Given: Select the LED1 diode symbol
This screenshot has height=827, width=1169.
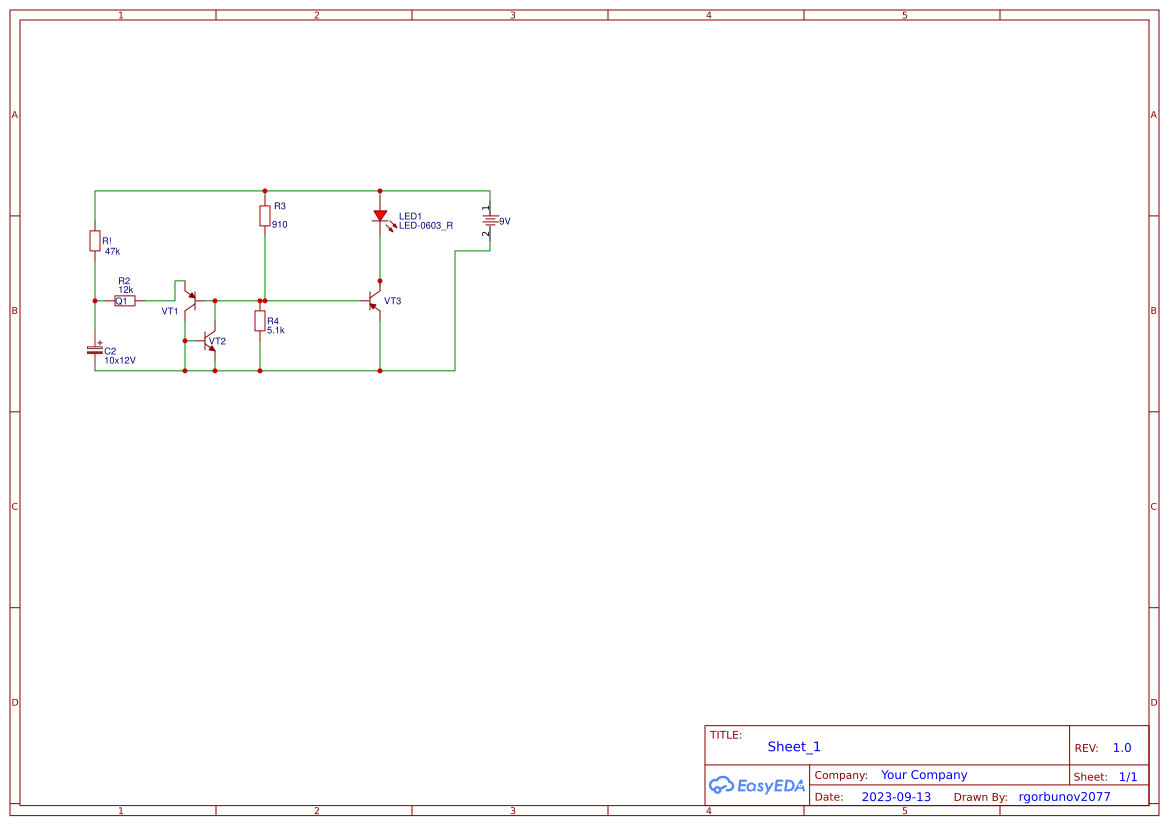Looking at the screenshot, I should (x=380, y=215).
